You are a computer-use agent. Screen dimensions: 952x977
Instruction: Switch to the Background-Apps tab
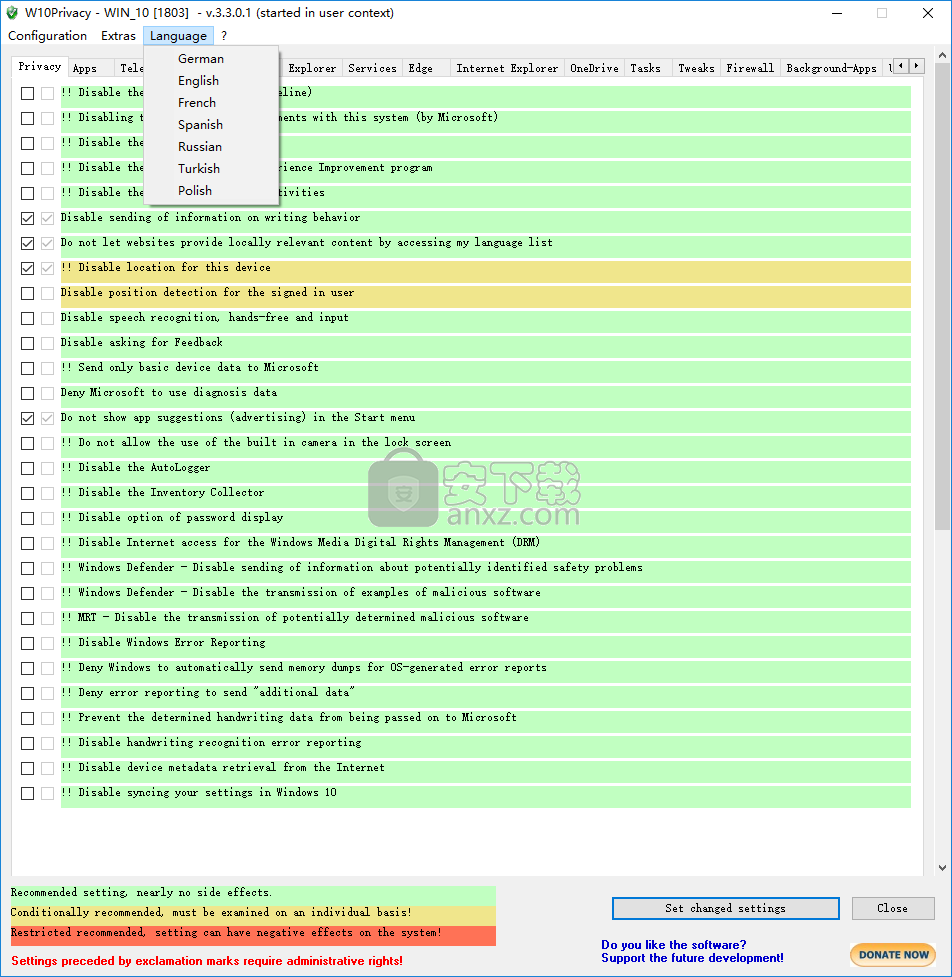pos(831,69)
